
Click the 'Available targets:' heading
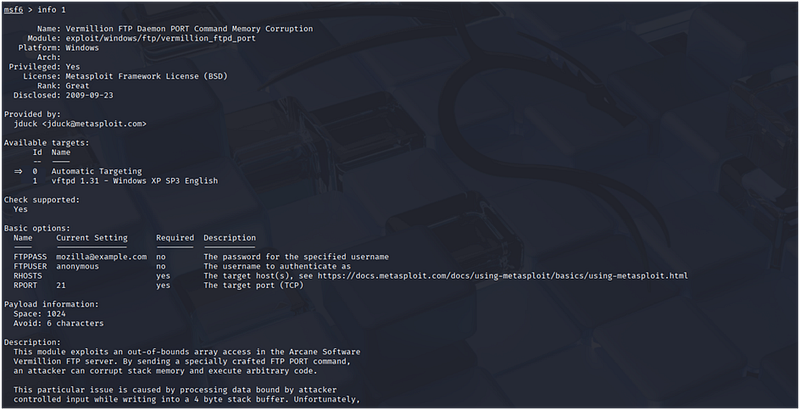46,143
